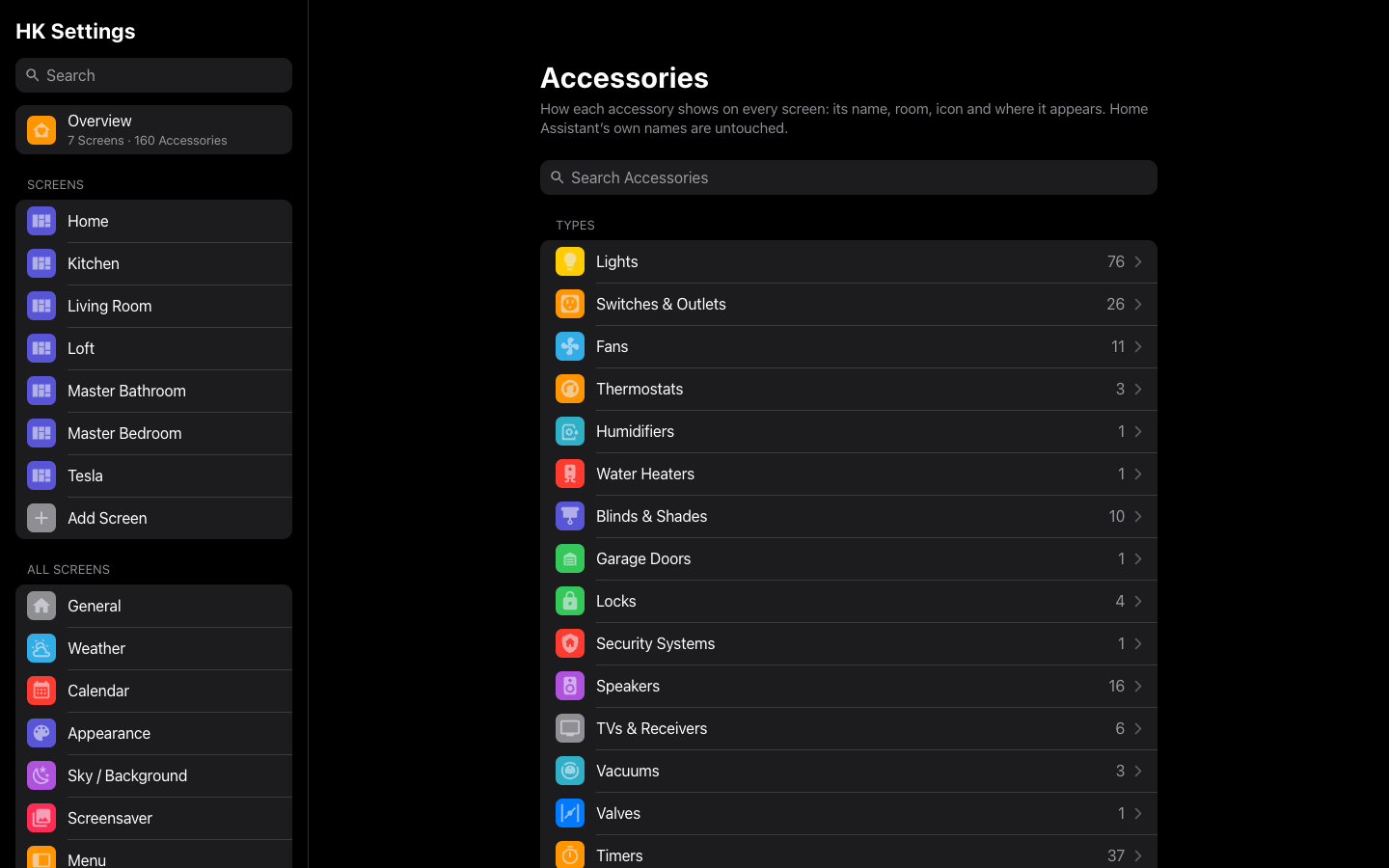Click the Fans icon
This screenshot has width=1389, height=868.
tap(570, 346)
